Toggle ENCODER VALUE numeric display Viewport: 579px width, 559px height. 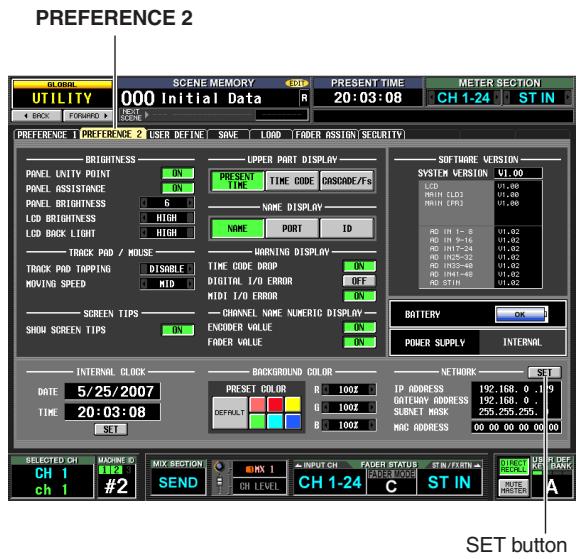click(x=359, y=327)
